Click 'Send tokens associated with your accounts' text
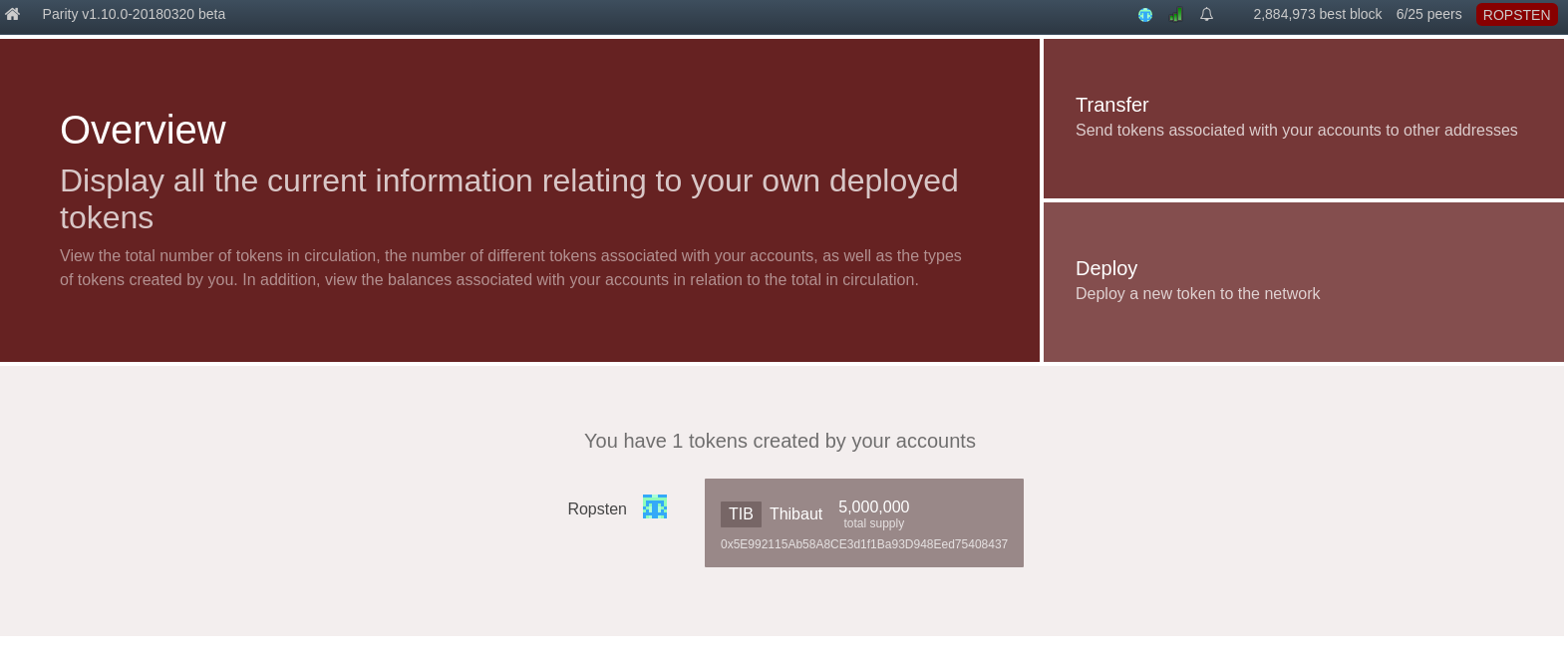1568x669 pixels. [x=1296, y=130]
